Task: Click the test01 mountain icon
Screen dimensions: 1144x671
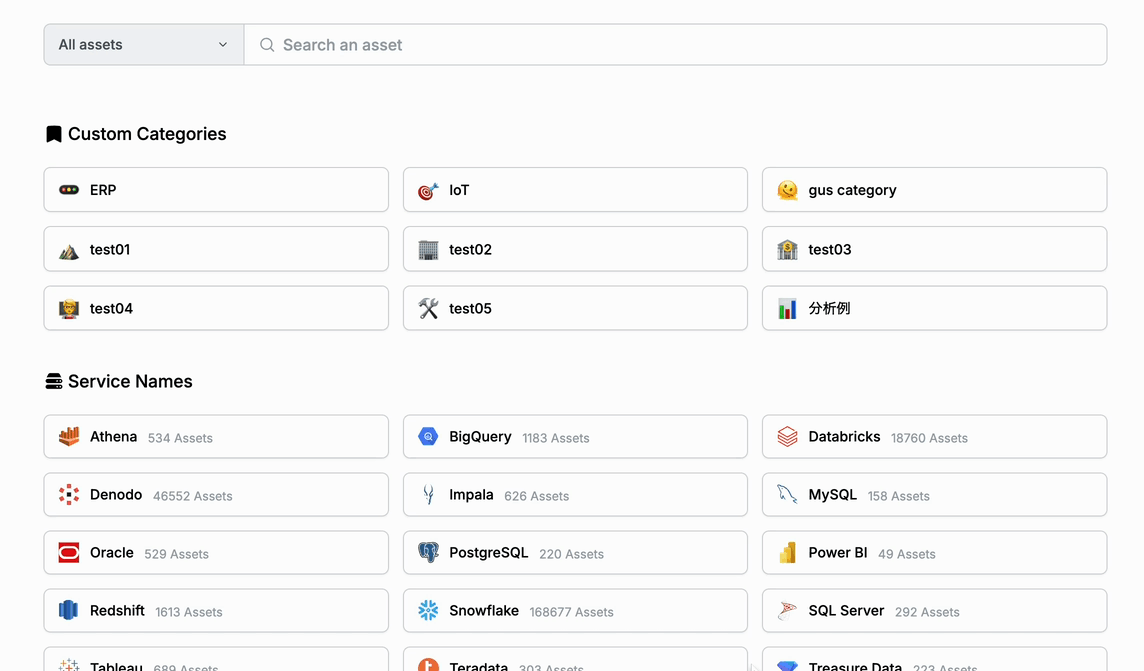Action: click(69, 250)
